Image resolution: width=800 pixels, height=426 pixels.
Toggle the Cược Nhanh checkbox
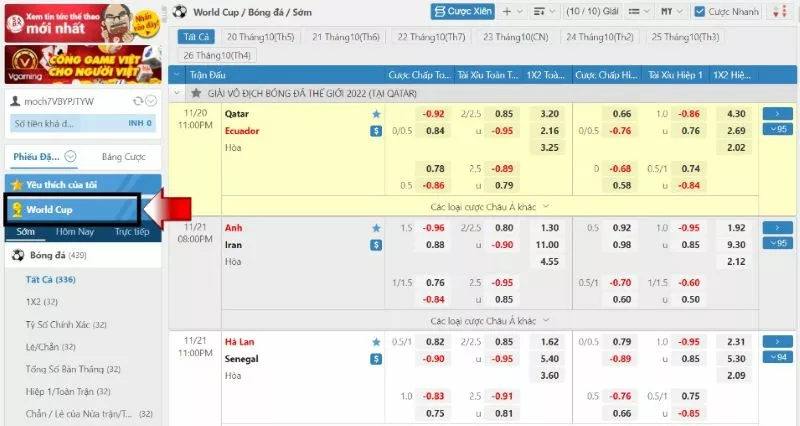699,11
